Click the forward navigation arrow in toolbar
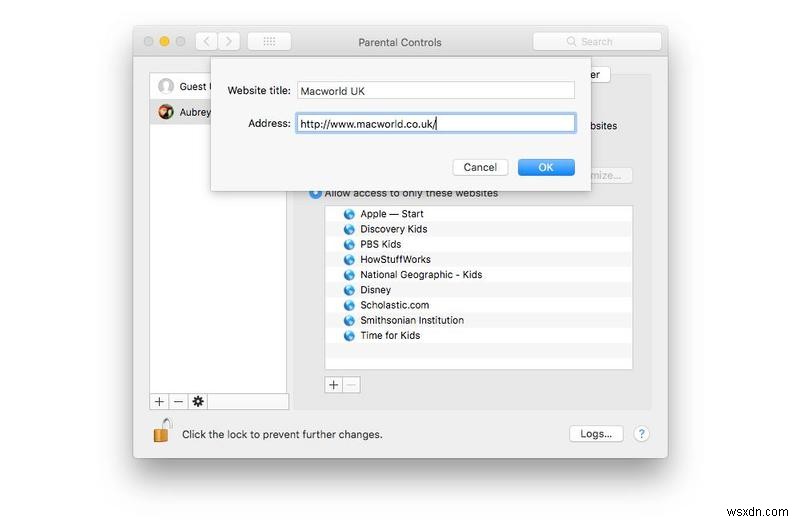The width and height of the screenshot is (800, 522). (x=229, y=41)
